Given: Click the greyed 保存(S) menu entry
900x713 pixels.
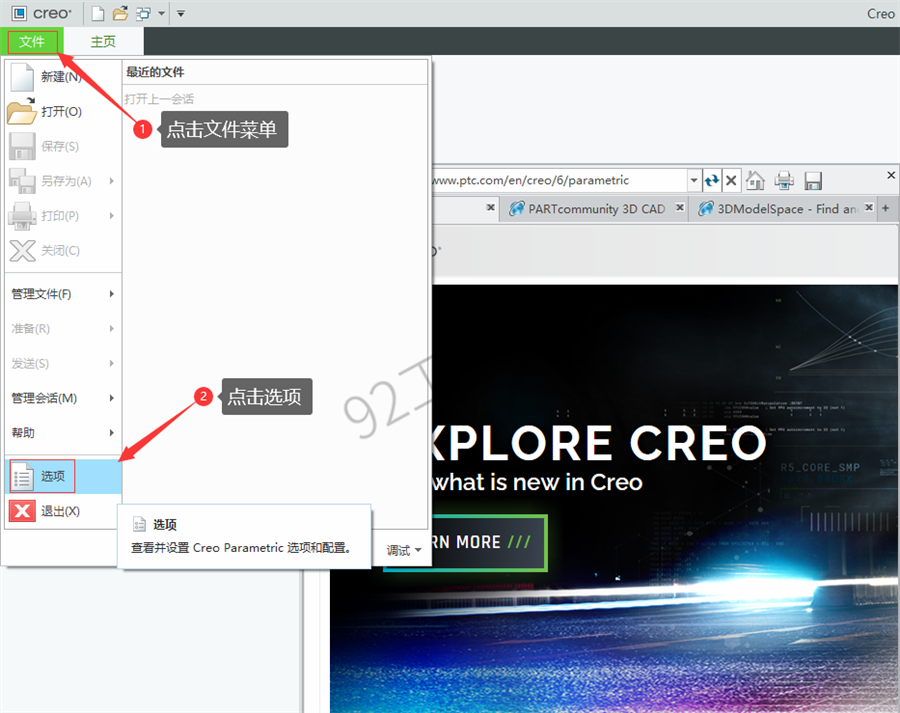Looking at the screenshot, I should (x=63, y=146).
